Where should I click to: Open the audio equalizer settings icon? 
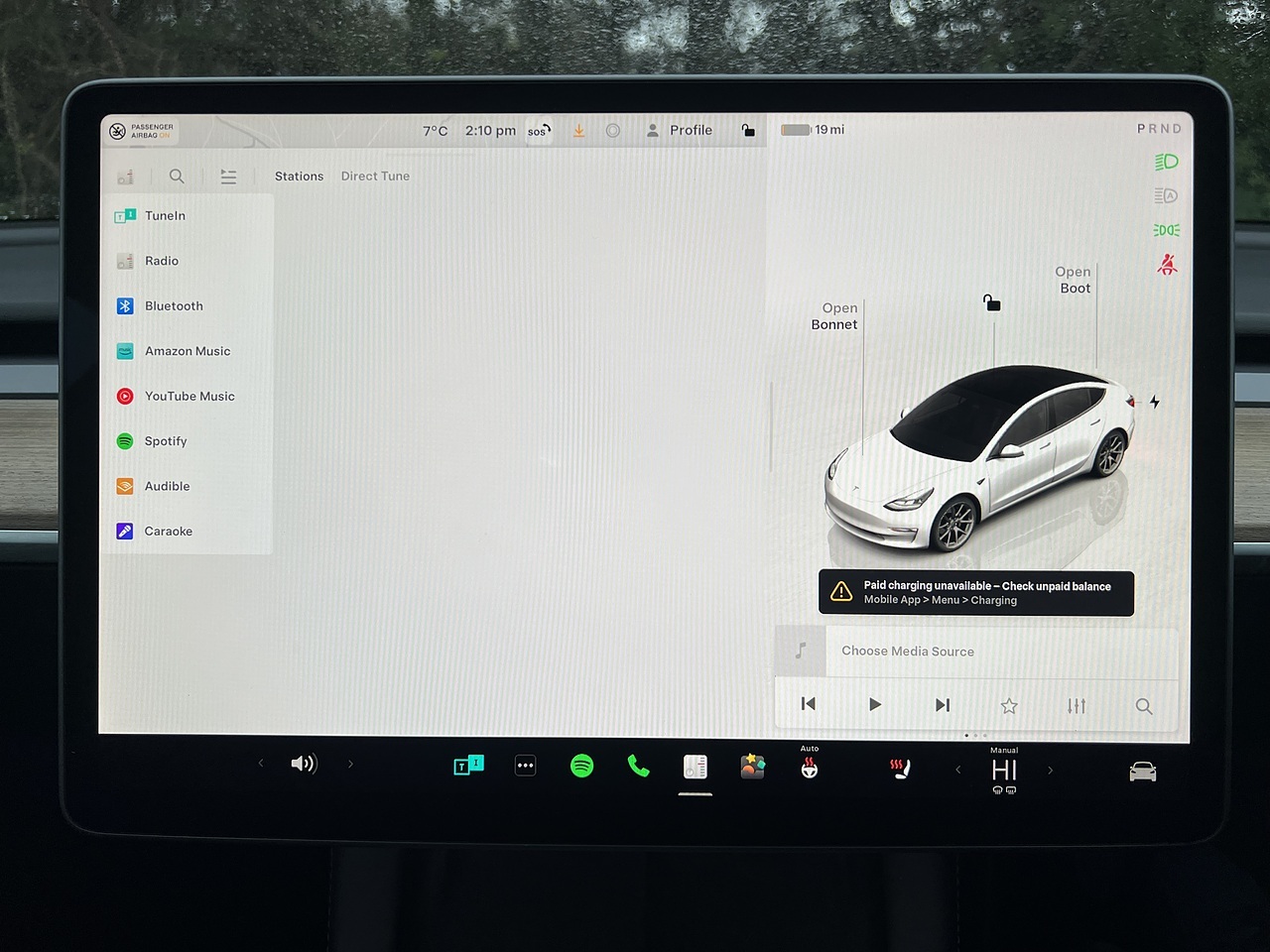point(1077,706)
